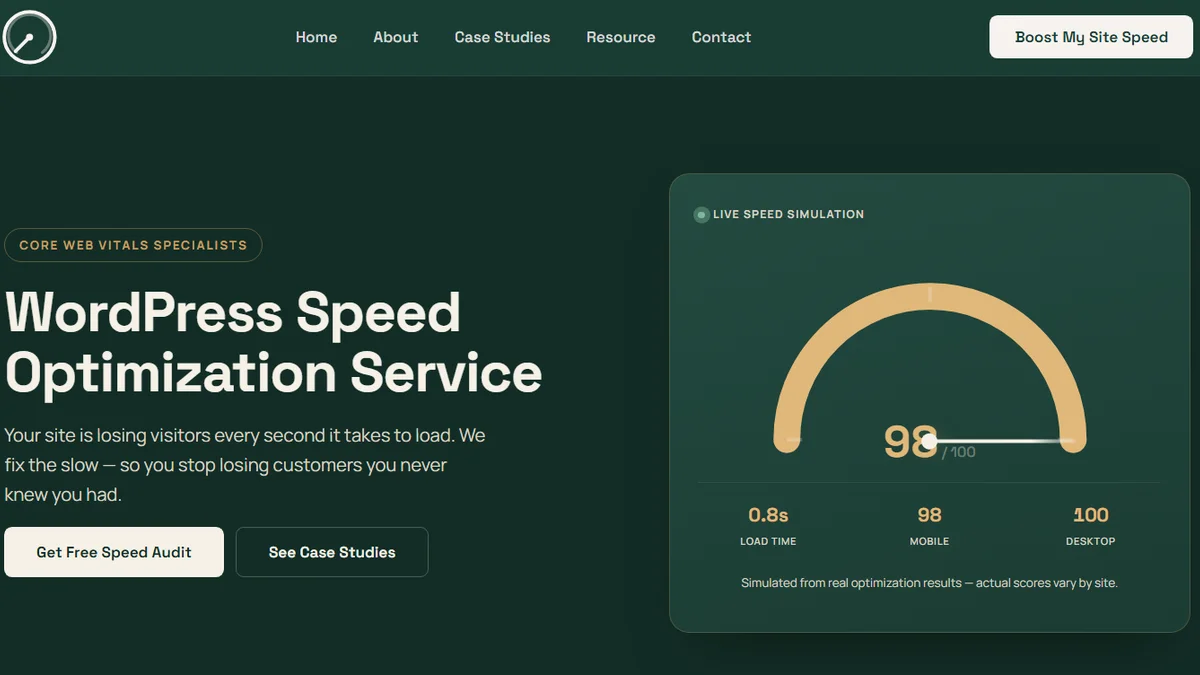This screenshot has height=675, width=1200.
Task: Click the MOBILE label
Action: point(929,541)
